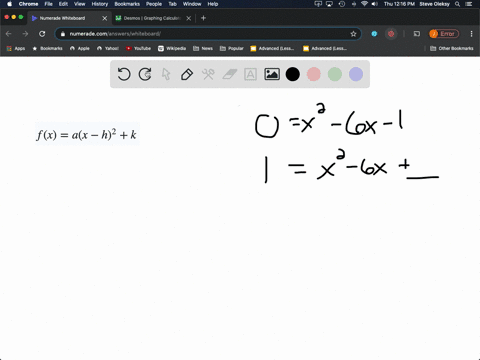Open the Help menu
The image size is (480, 360).
[213, 4]
